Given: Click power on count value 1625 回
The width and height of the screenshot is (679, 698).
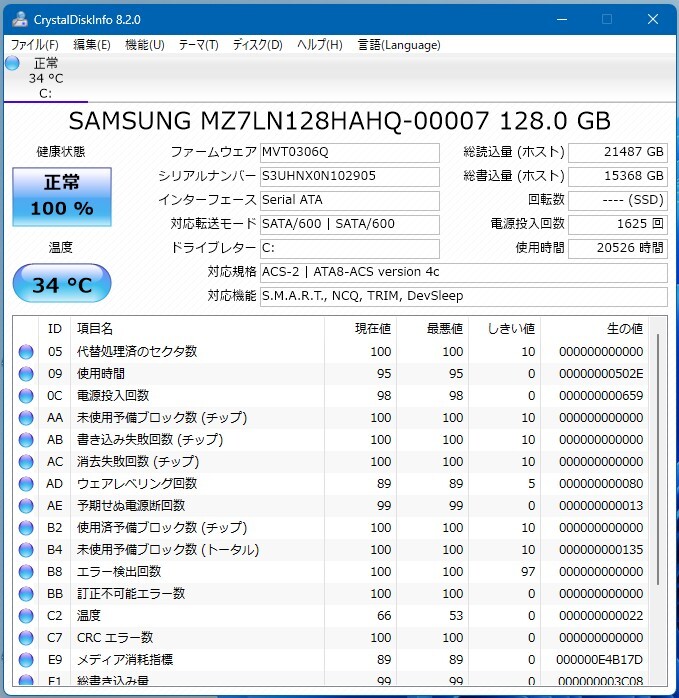Looking at the screenshot, I should (618, 224).
